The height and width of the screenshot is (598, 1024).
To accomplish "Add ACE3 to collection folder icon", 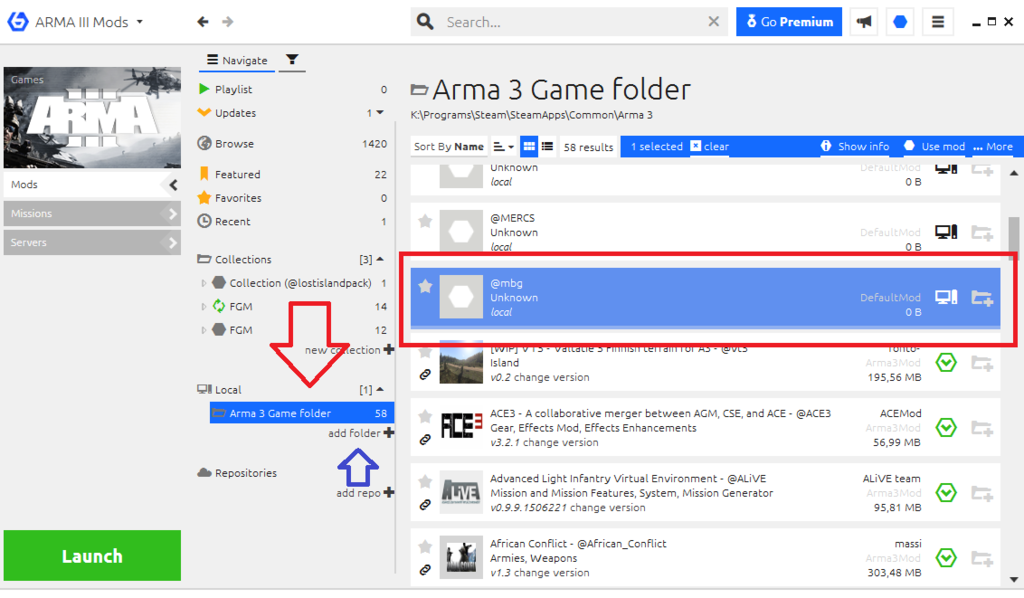I will (982, 428).
